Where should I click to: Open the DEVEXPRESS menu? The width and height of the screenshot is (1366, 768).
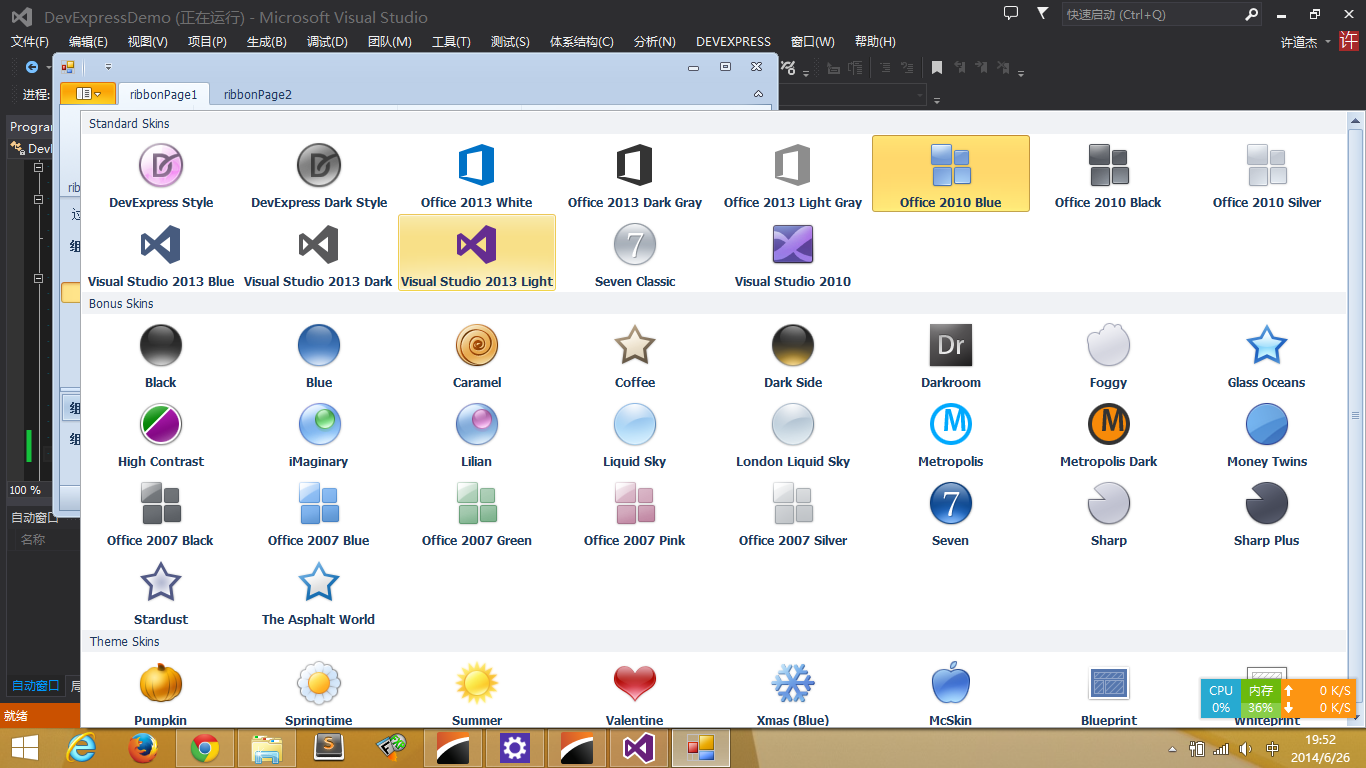pos(734,42)
